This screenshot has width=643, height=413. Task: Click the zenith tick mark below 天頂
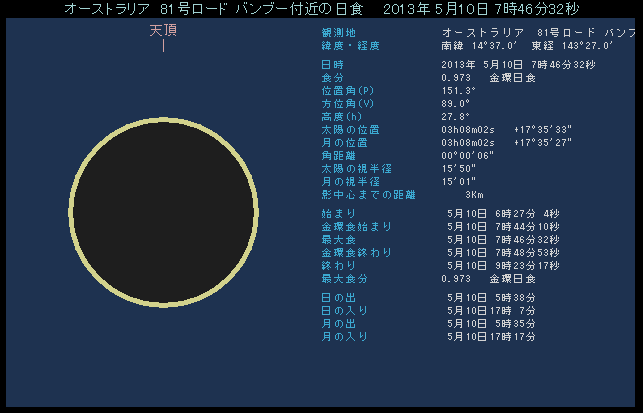coord(163,46)
